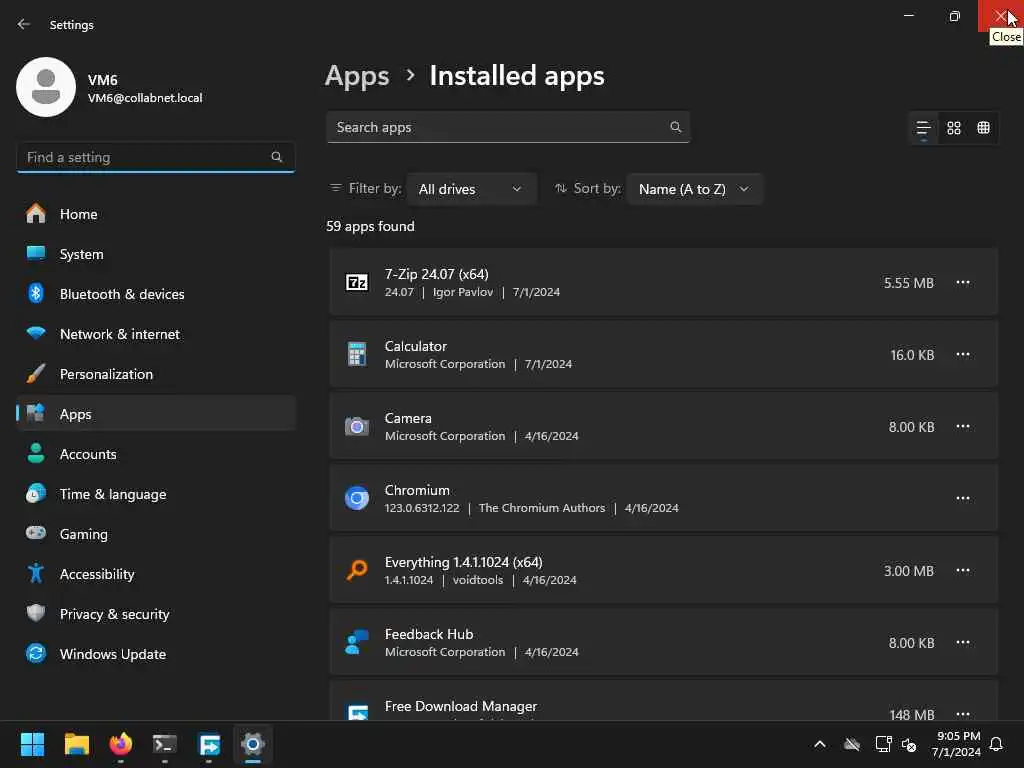The image size is (1024, 768).
Task: Open Firefox from the taskbar
Action: 121,744
